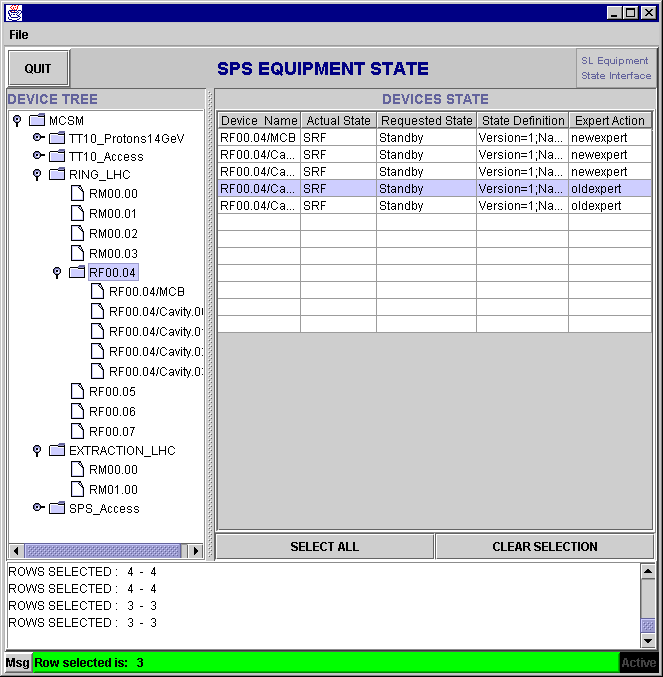The height and width of the screenshot is (677, 663).
Task: Click the device tree scroll left arrow
Action: pos(16,551)
